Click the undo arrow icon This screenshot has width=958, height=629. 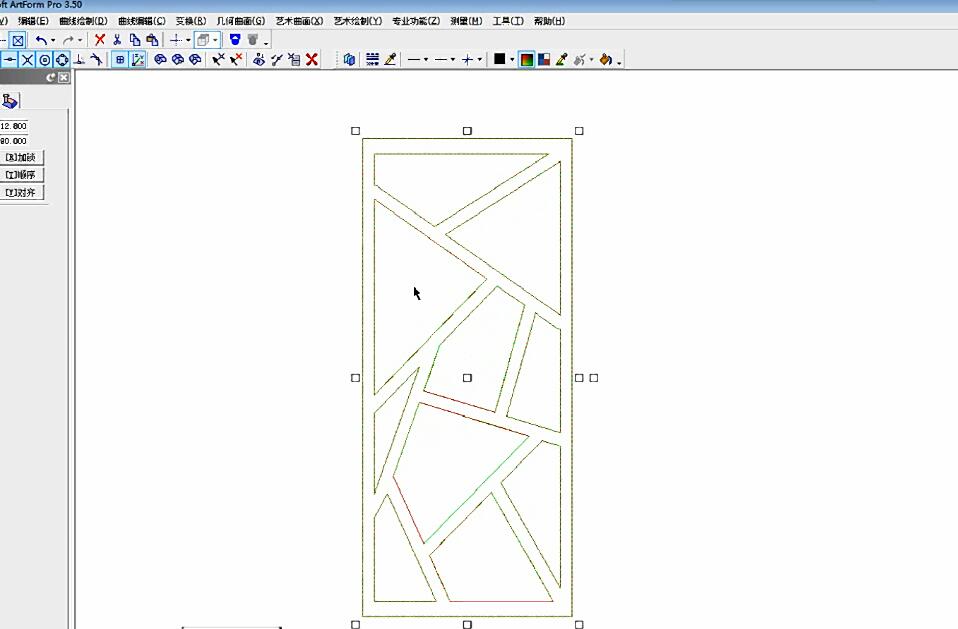pyautogui.click(x=40, y=40)
